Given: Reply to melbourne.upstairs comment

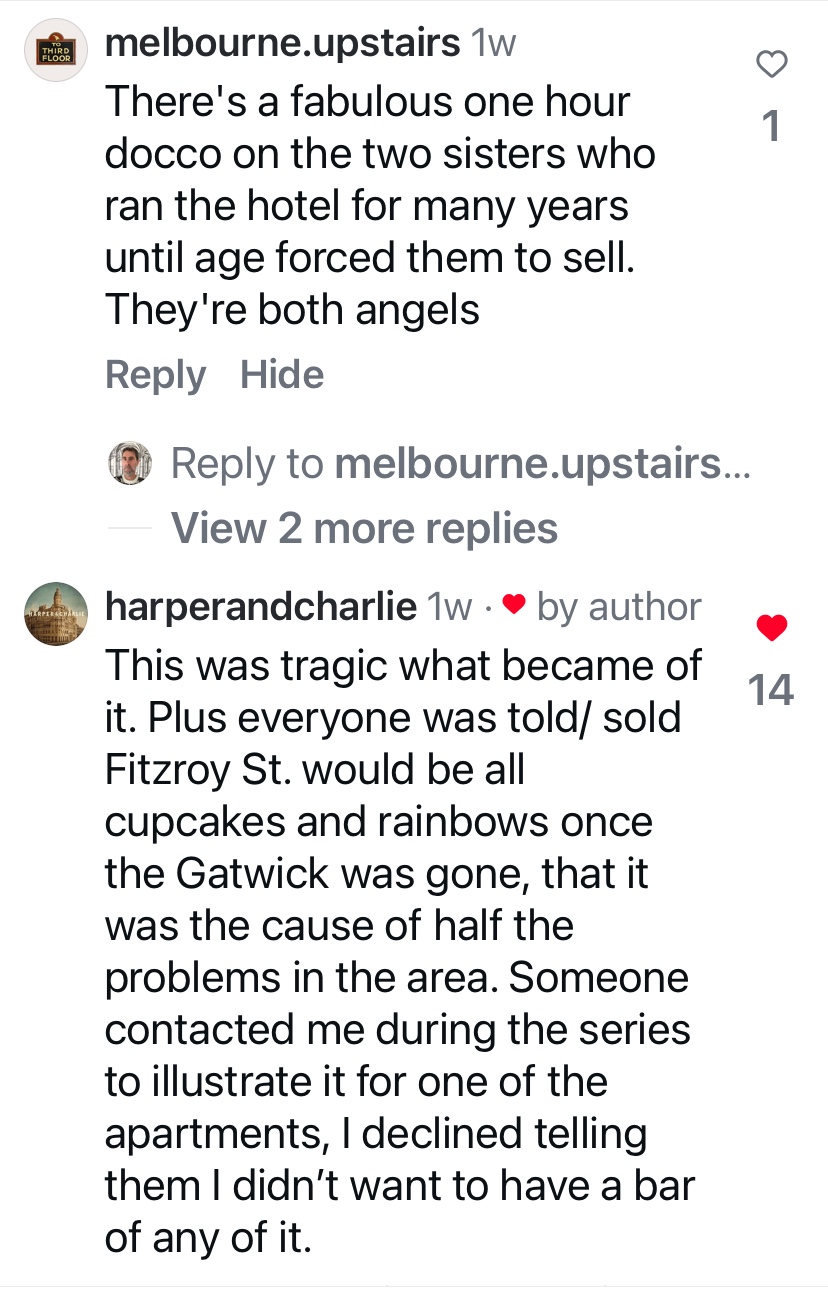Looking at the screenshot, I should 155,375.
